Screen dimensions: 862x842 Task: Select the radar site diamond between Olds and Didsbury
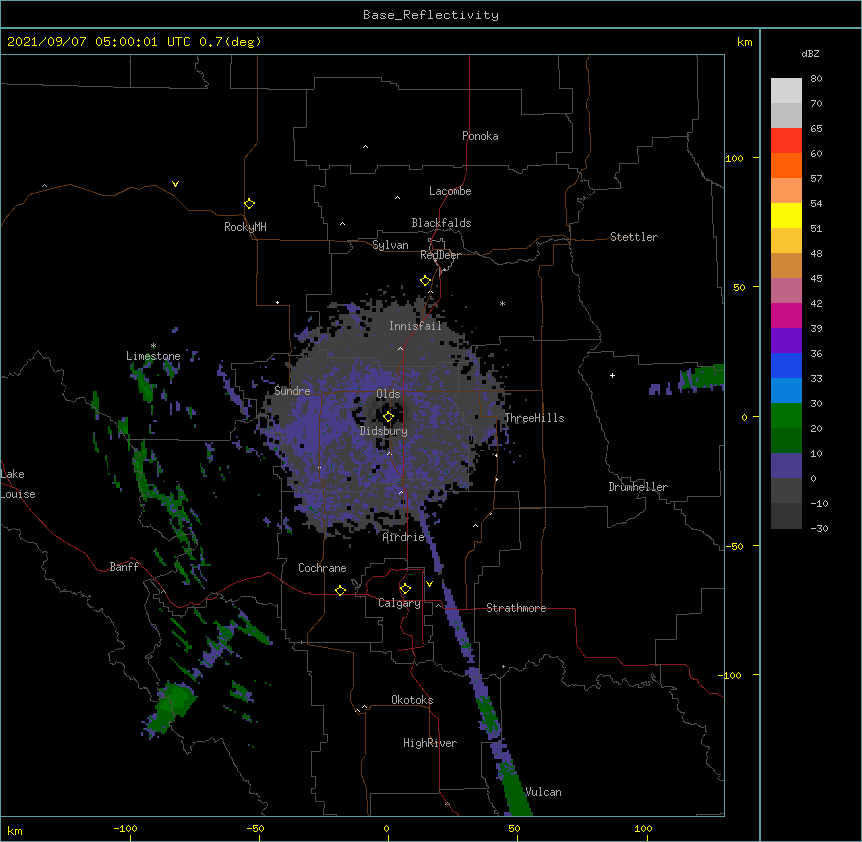[x=388, y=417]
